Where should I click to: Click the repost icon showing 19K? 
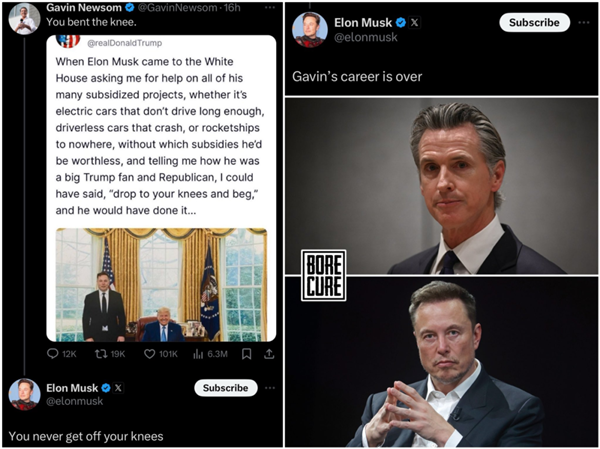100,353
